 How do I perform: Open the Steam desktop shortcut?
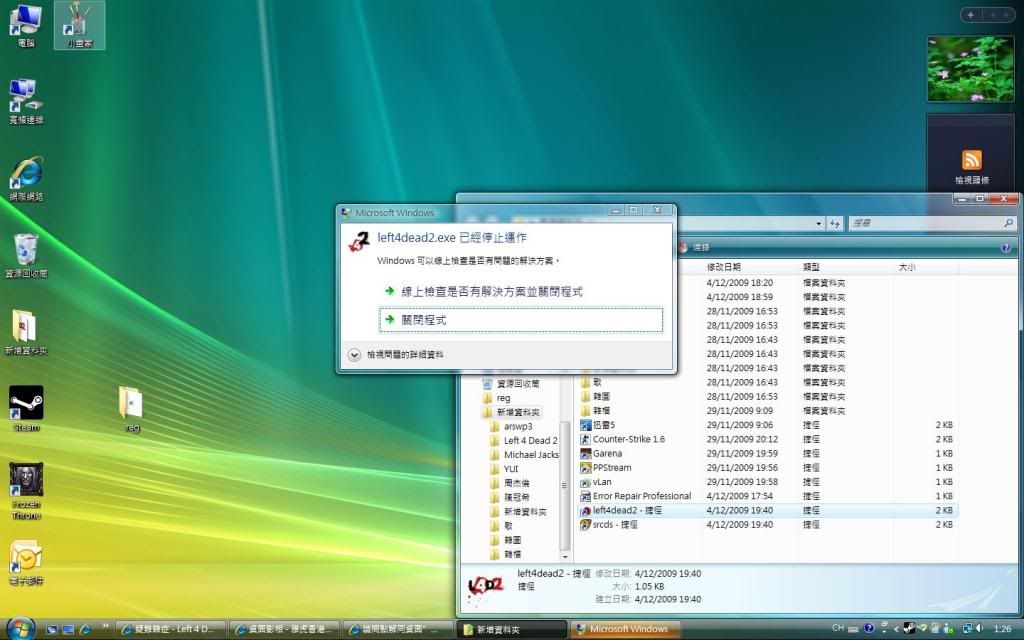pyautogui.click(x=26, y=404)
